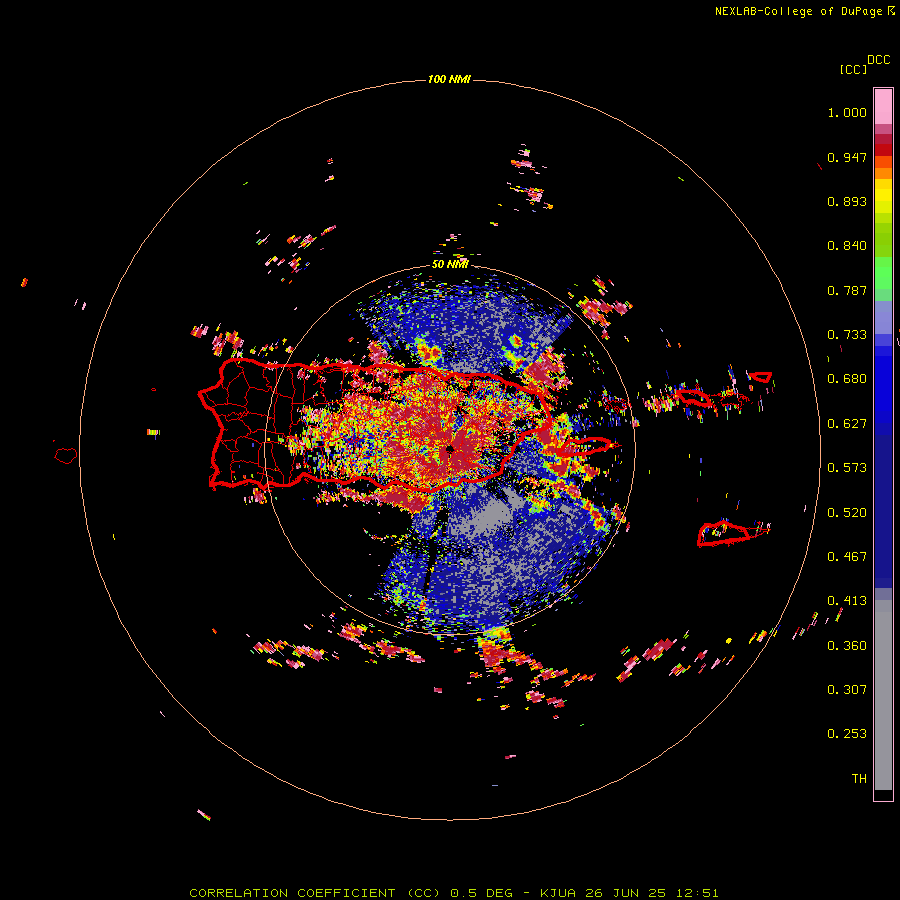Click the 50 NMI range ring label
This screenshot has width=900, height=900.
coord(450,265)
